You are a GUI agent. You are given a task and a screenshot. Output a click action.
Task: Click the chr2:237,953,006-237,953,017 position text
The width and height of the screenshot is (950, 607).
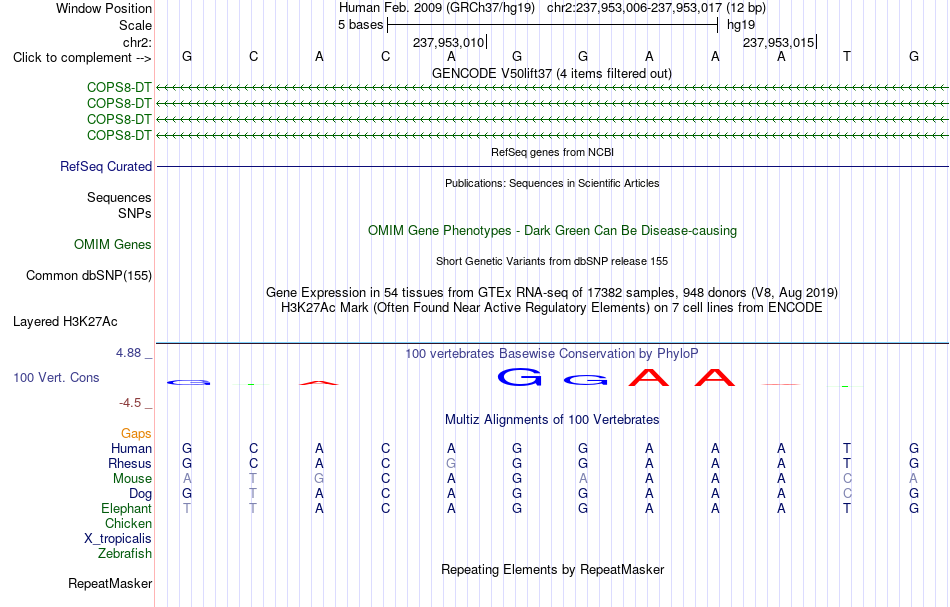point(634,8)
